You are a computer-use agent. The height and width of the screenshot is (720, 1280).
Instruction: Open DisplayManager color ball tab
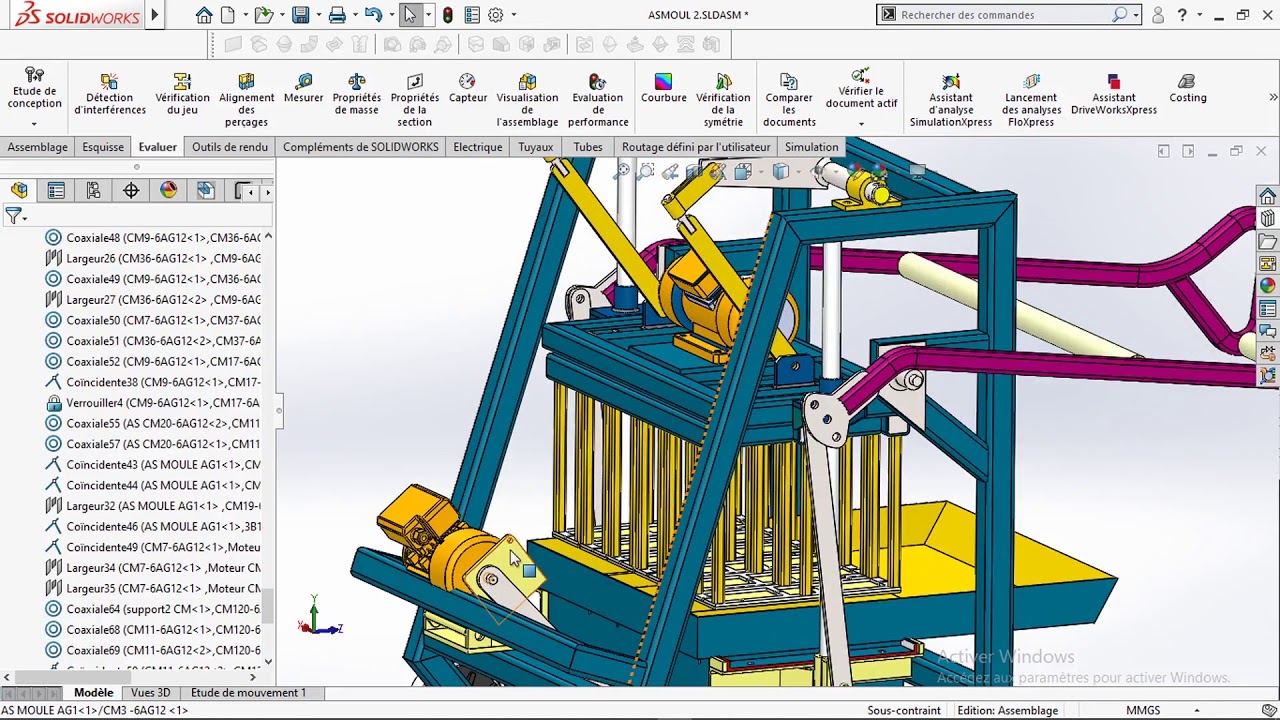[168, 190]
